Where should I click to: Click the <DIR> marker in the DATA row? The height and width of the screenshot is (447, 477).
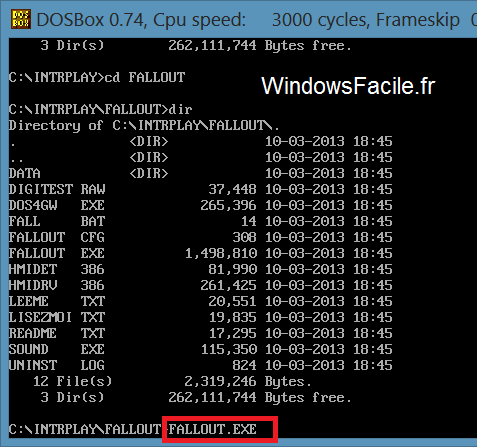[149, 173]
